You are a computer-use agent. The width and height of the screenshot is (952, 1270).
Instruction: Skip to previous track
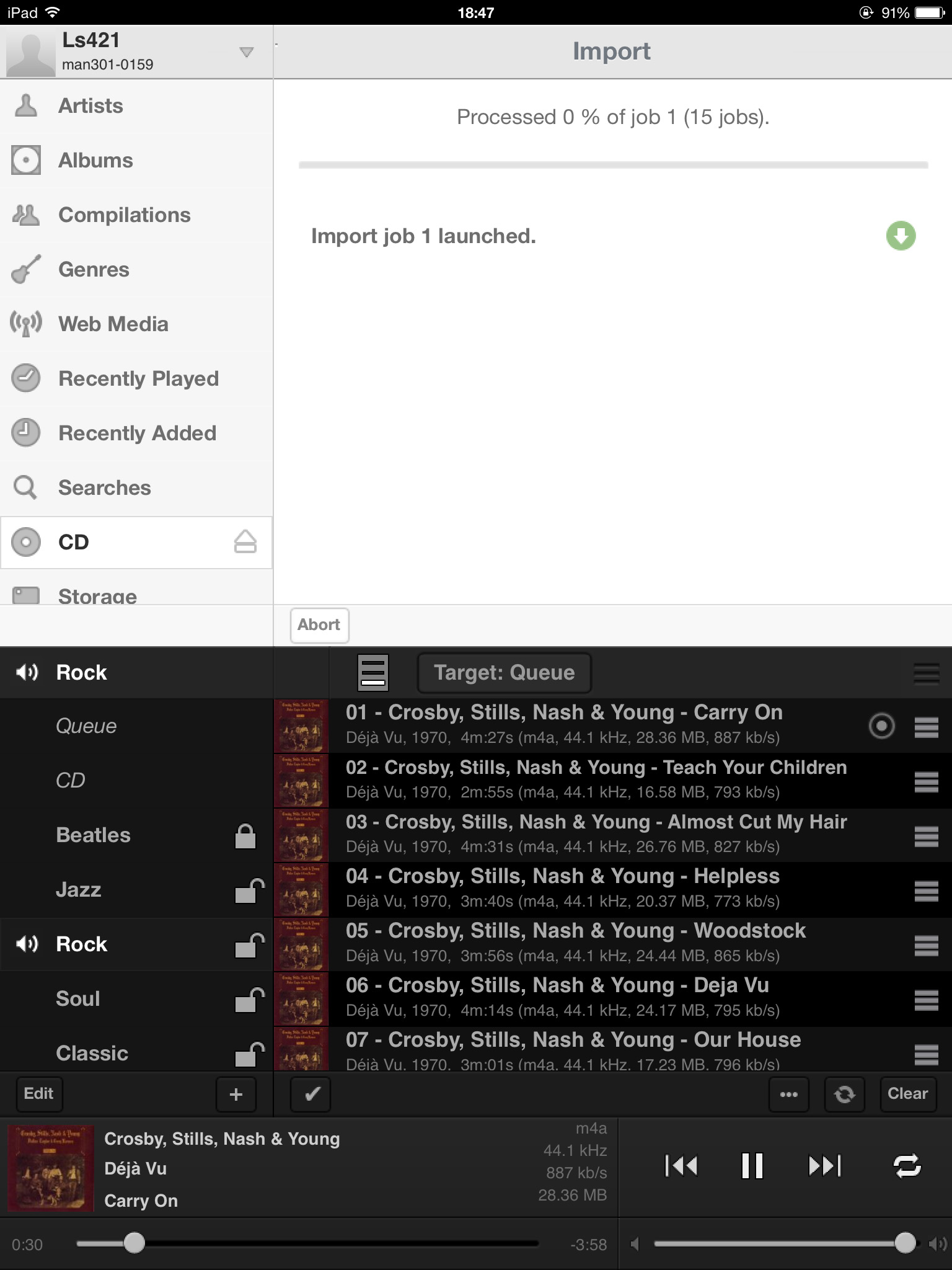click(x=681, y=1166)
